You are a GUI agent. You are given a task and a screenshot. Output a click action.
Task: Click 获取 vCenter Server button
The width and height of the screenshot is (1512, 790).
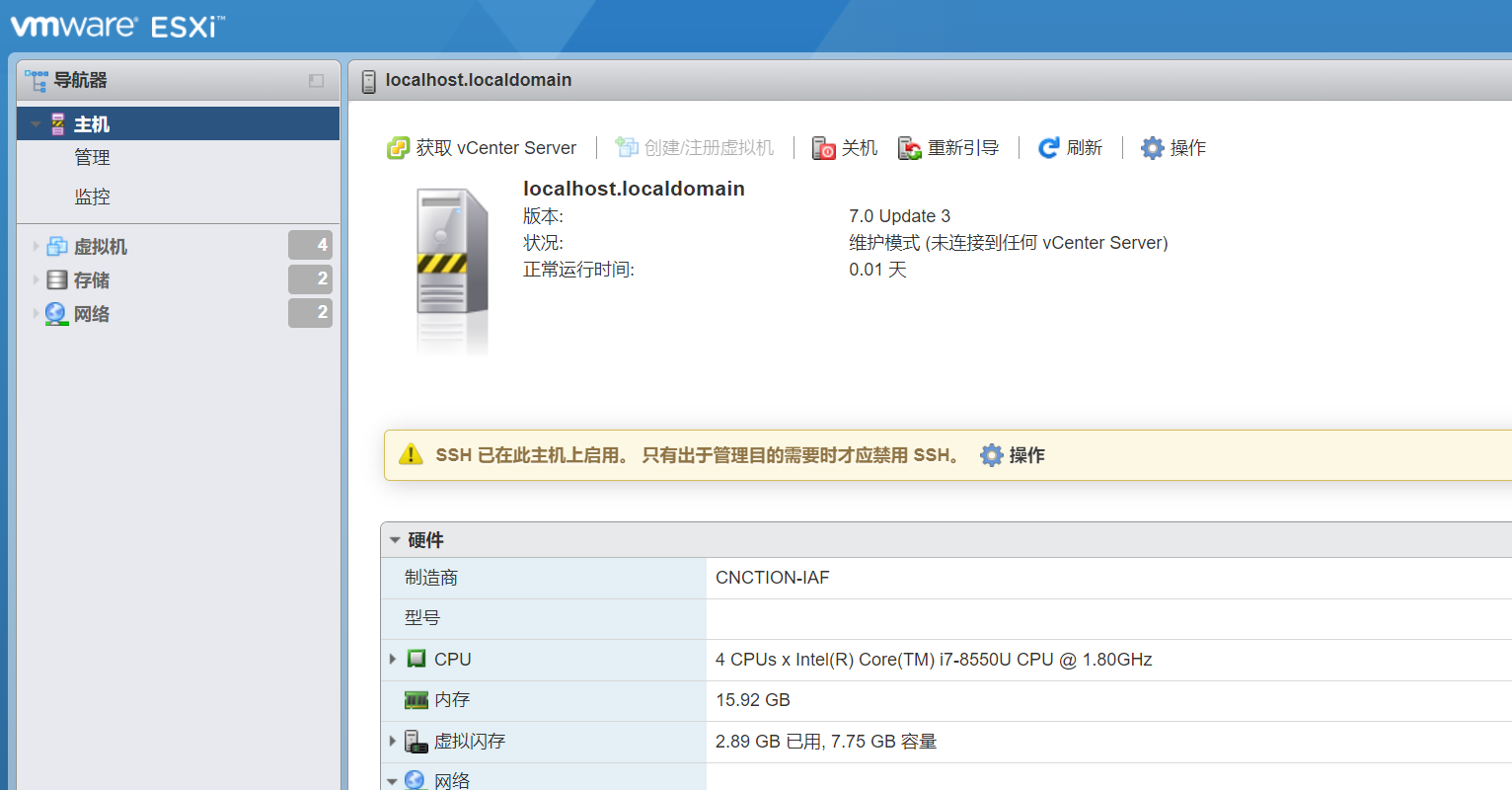[482, 148]
